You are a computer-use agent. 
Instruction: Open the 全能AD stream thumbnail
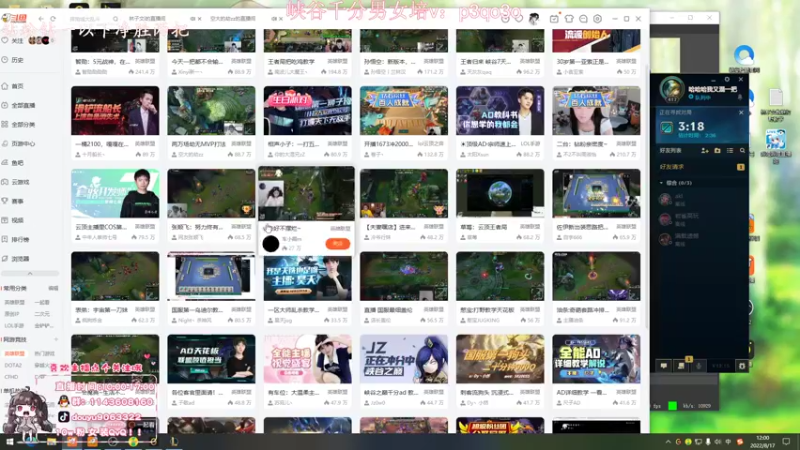tap(596, 359)
